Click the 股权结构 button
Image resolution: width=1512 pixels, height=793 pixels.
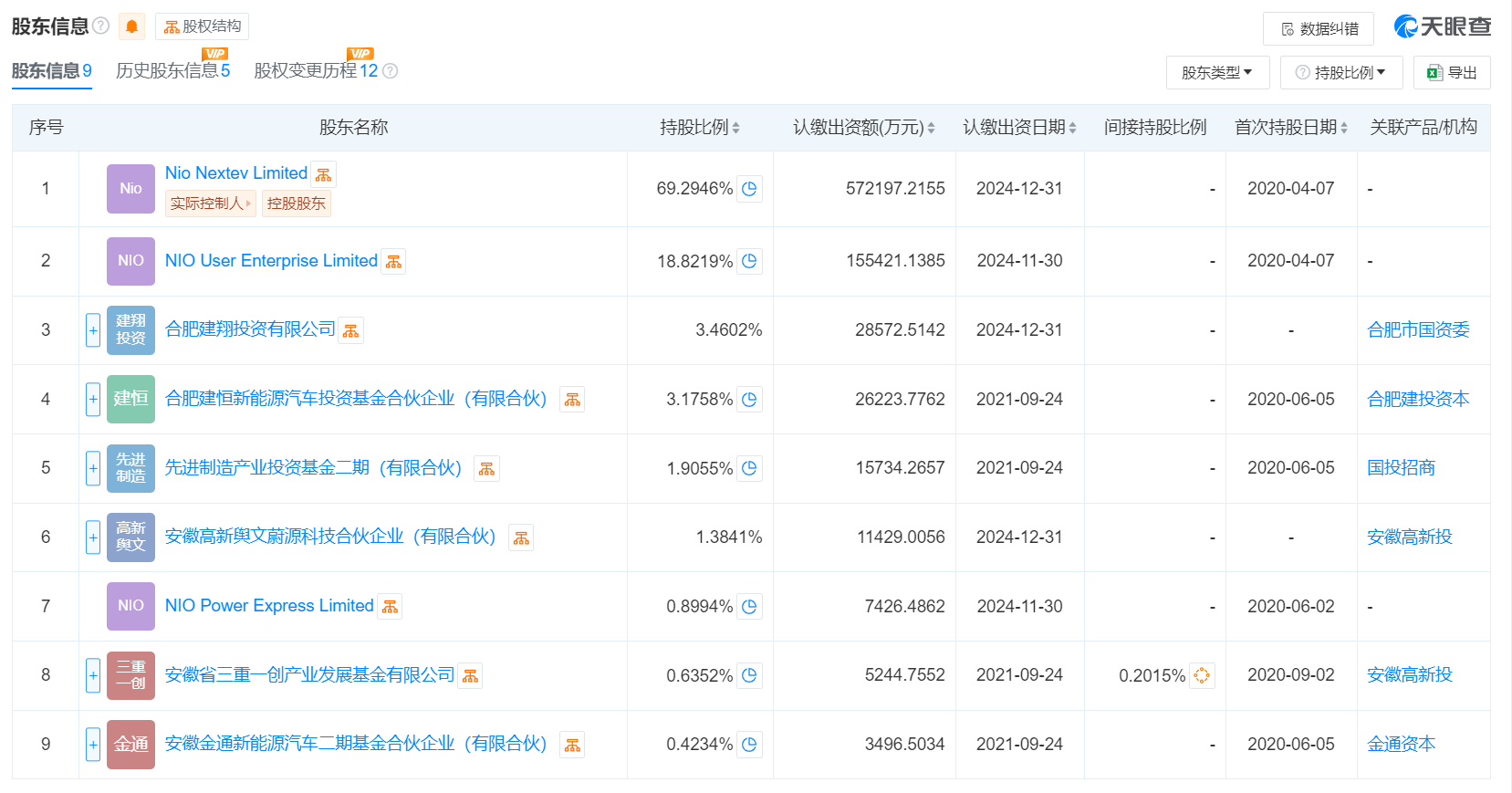coord(202,26)
